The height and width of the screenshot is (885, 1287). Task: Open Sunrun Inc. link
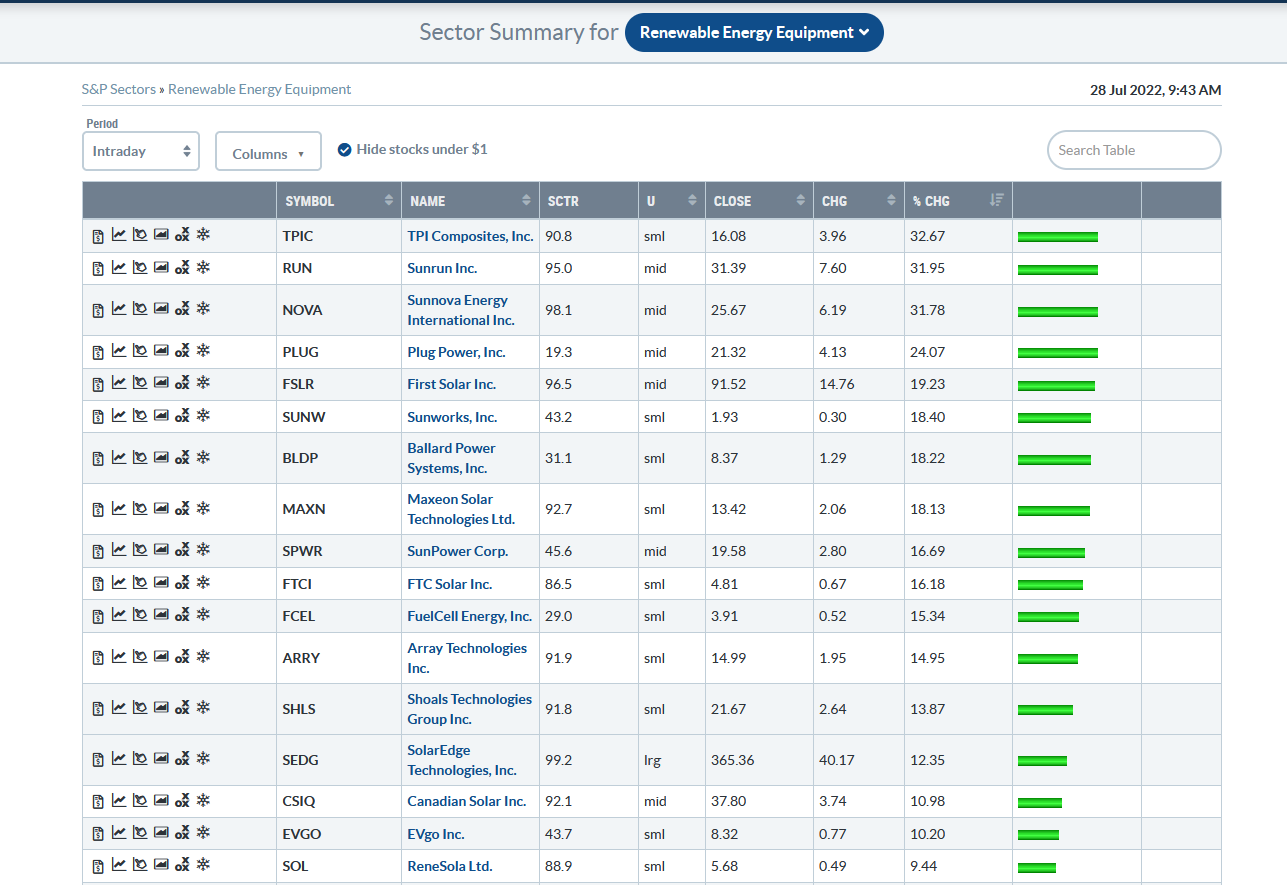(x=442, y=268)
